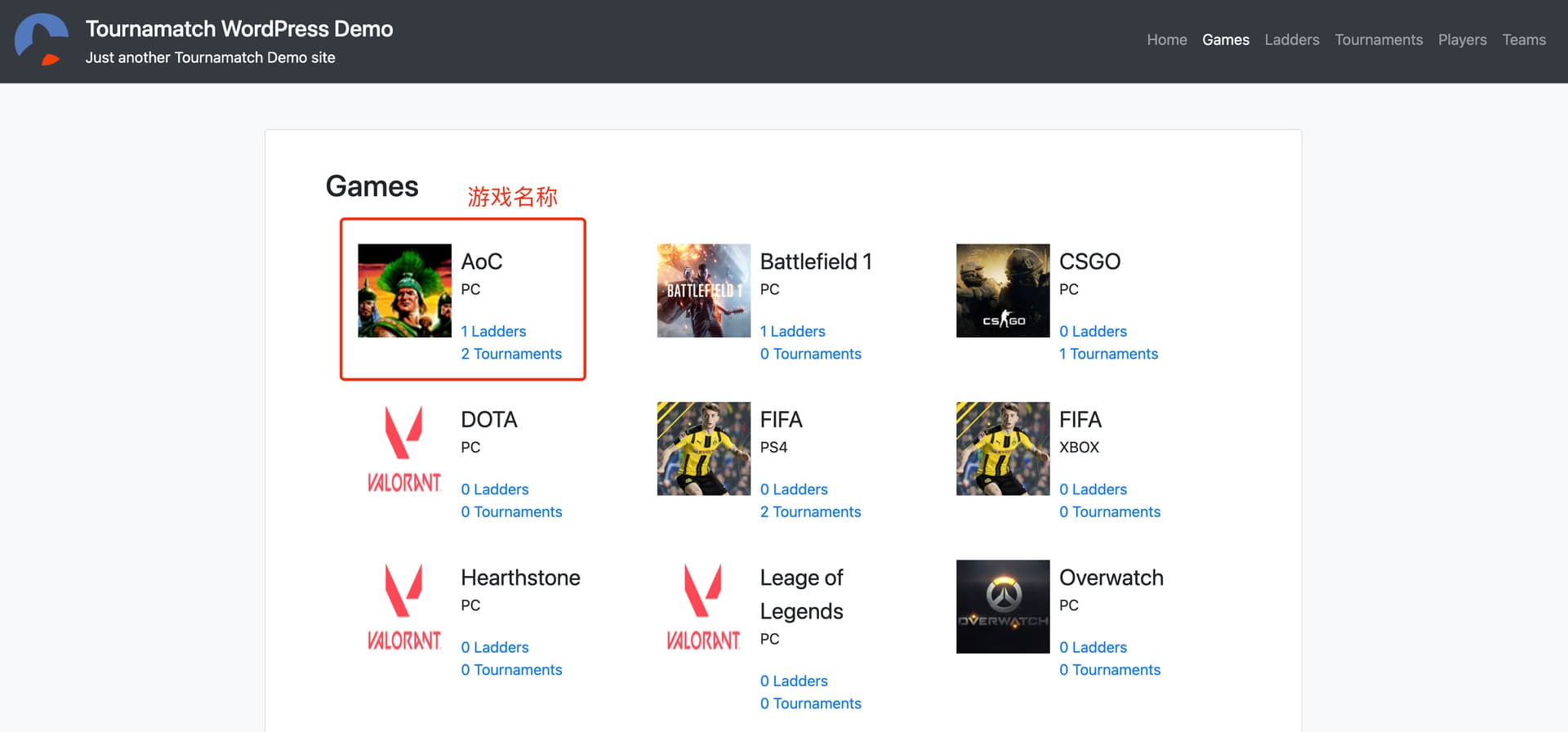Image resolution: width=1568 pixels, height=732 pixels.
Task: Open FIFA PS4 0 Ladders link
Action: (794, 489)
